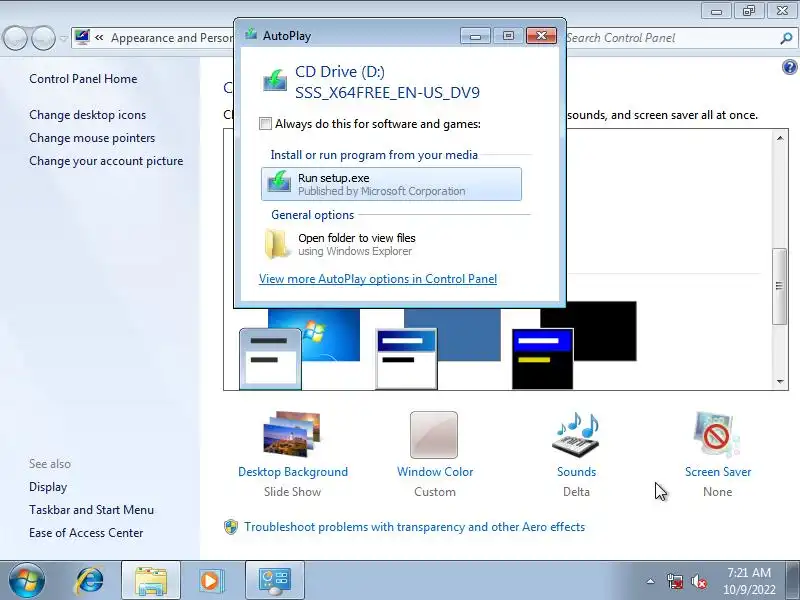
Task: Click the Sounds text link
Action: [x=577, y=472]
